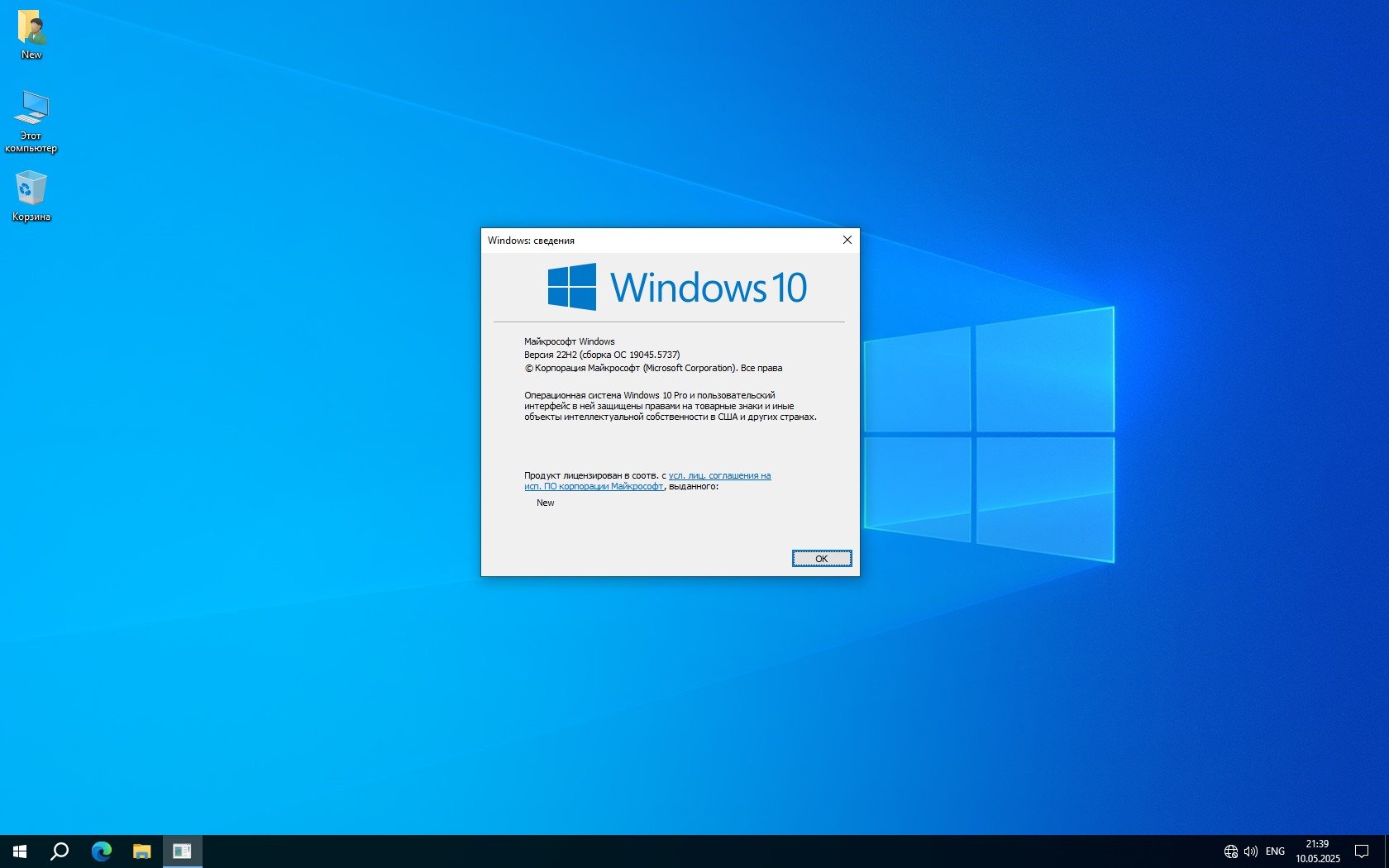Click the Версия 22H2 build text line
The width and height of the screenshot is (1389, 868).
[x=602, y=355]
